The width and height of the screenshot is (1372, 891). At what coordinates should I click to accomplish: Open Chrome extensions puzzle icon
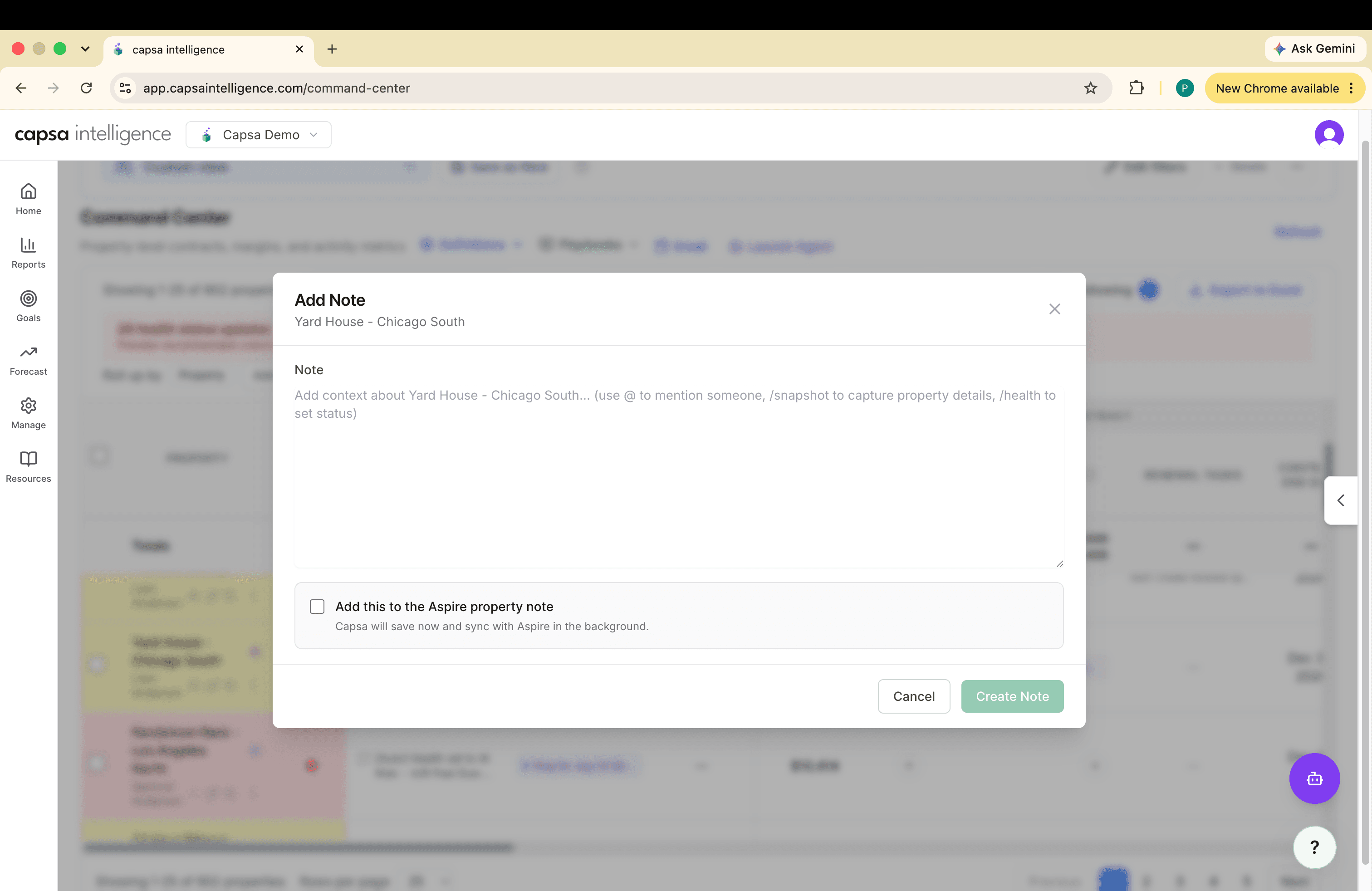click(1136, 88)
